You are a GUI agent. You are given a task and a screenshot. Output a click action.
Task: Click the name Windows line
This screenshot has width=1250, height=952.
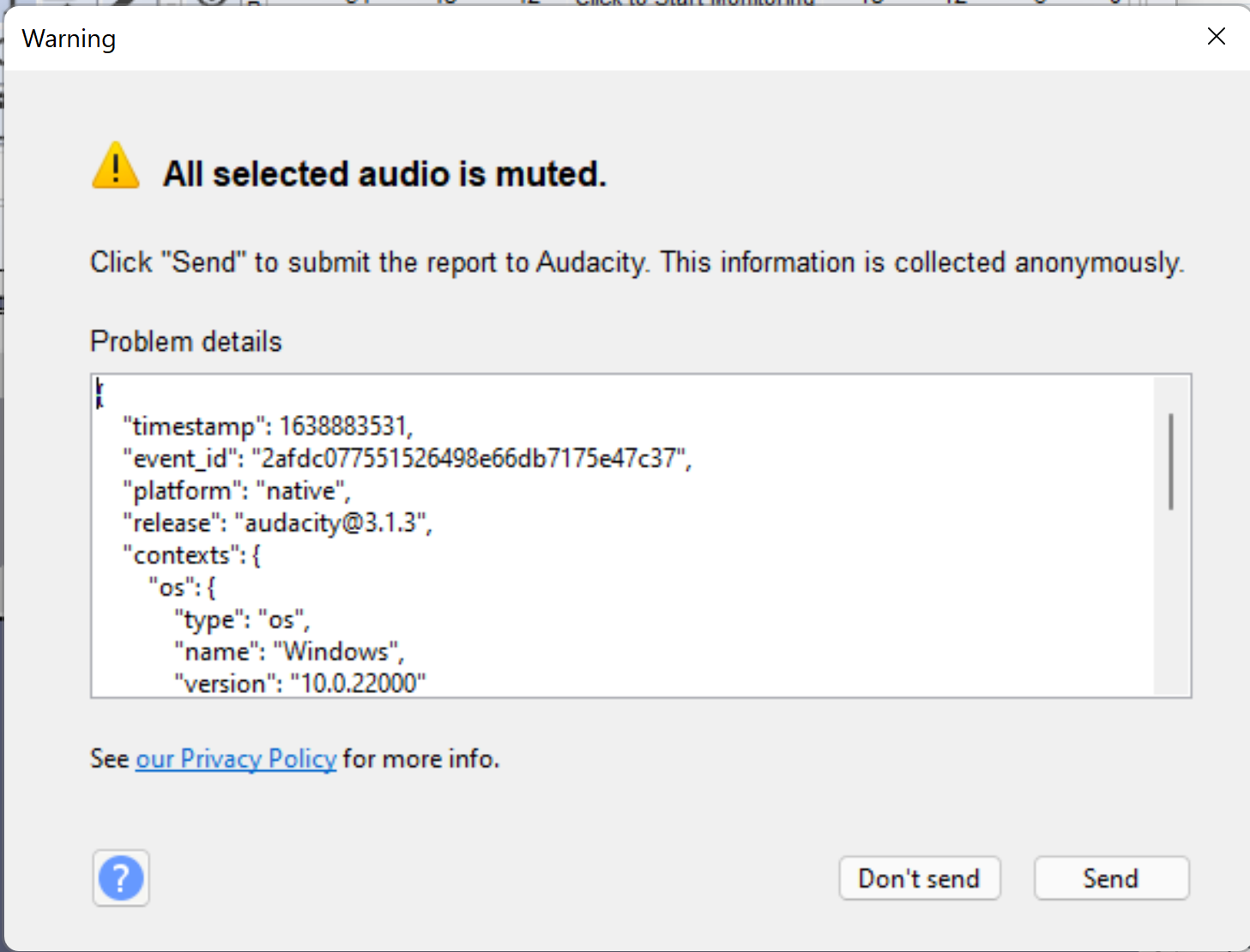(x=289, y=651)
